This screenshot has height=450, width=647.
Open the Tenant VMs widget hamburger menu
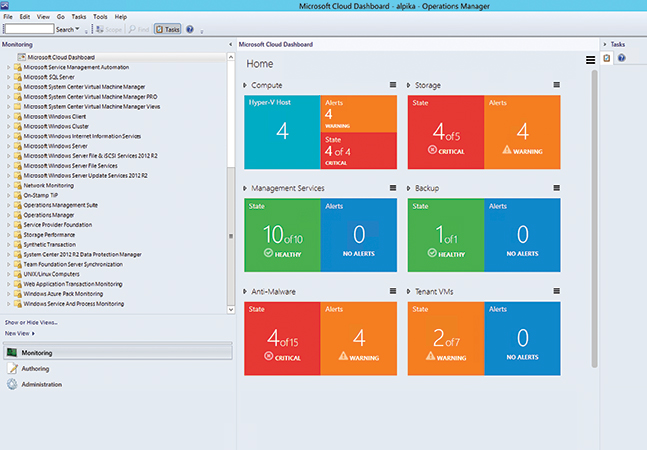(x=557, y=291)
